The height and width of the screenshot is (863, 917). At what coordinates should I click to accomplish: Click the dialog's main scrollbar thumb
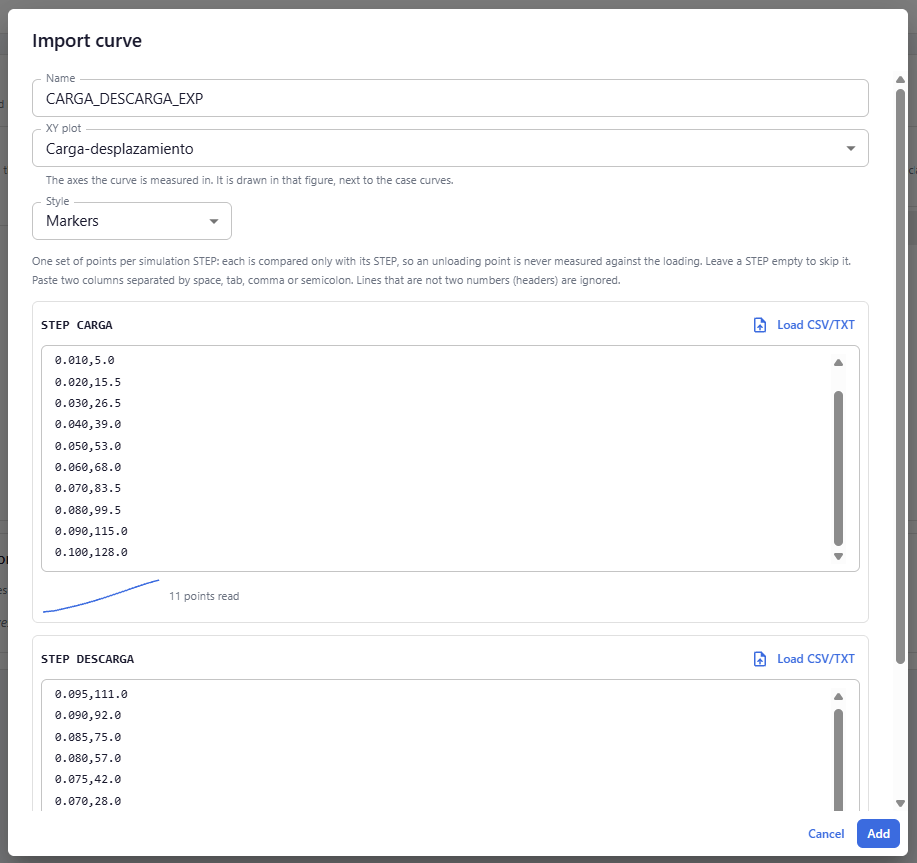[x=901, y=376]
